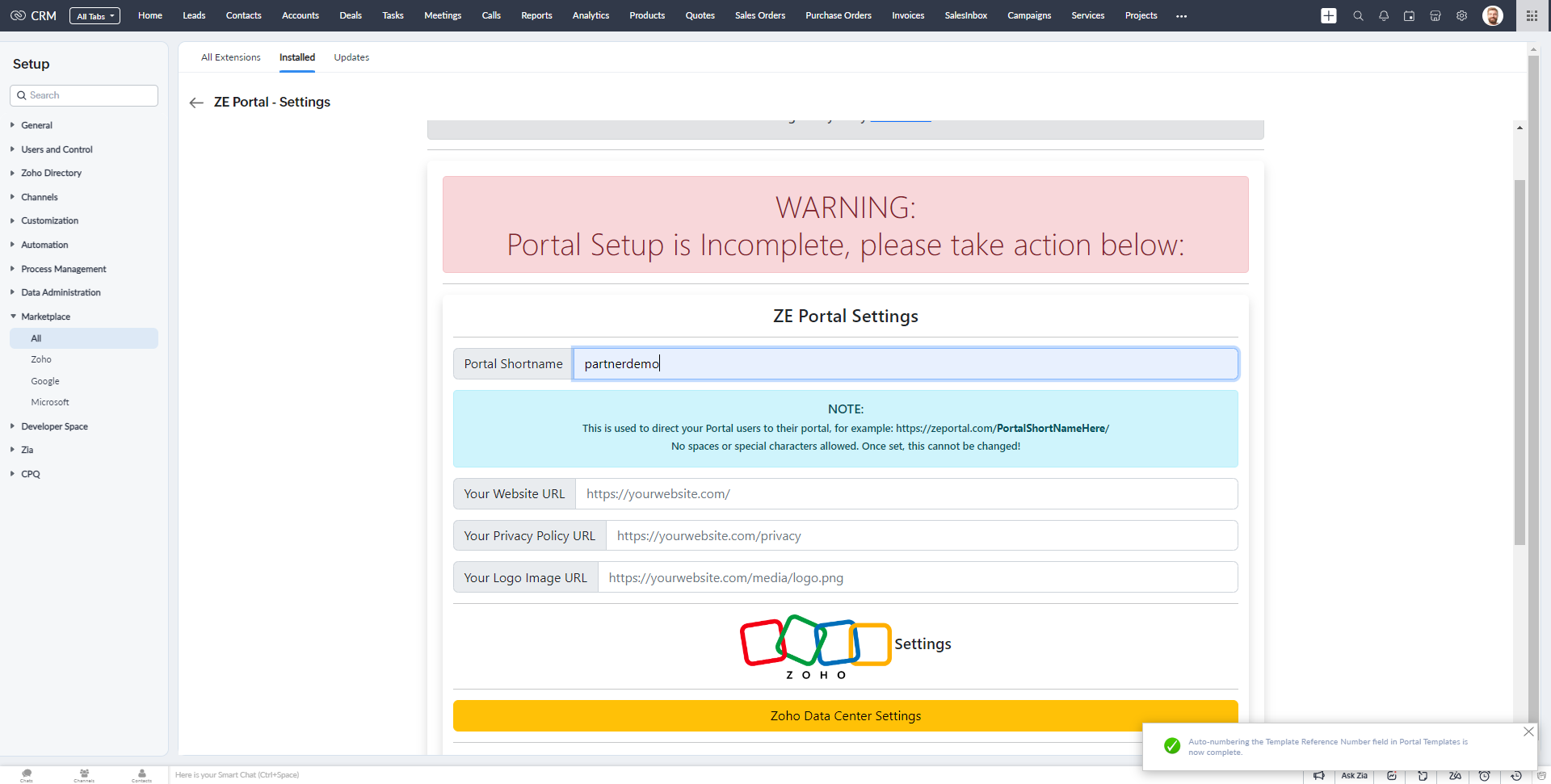This screenshot has width=1551, height=784.
Task: Click the Setup search field
Action: click(x=84, y=95)
